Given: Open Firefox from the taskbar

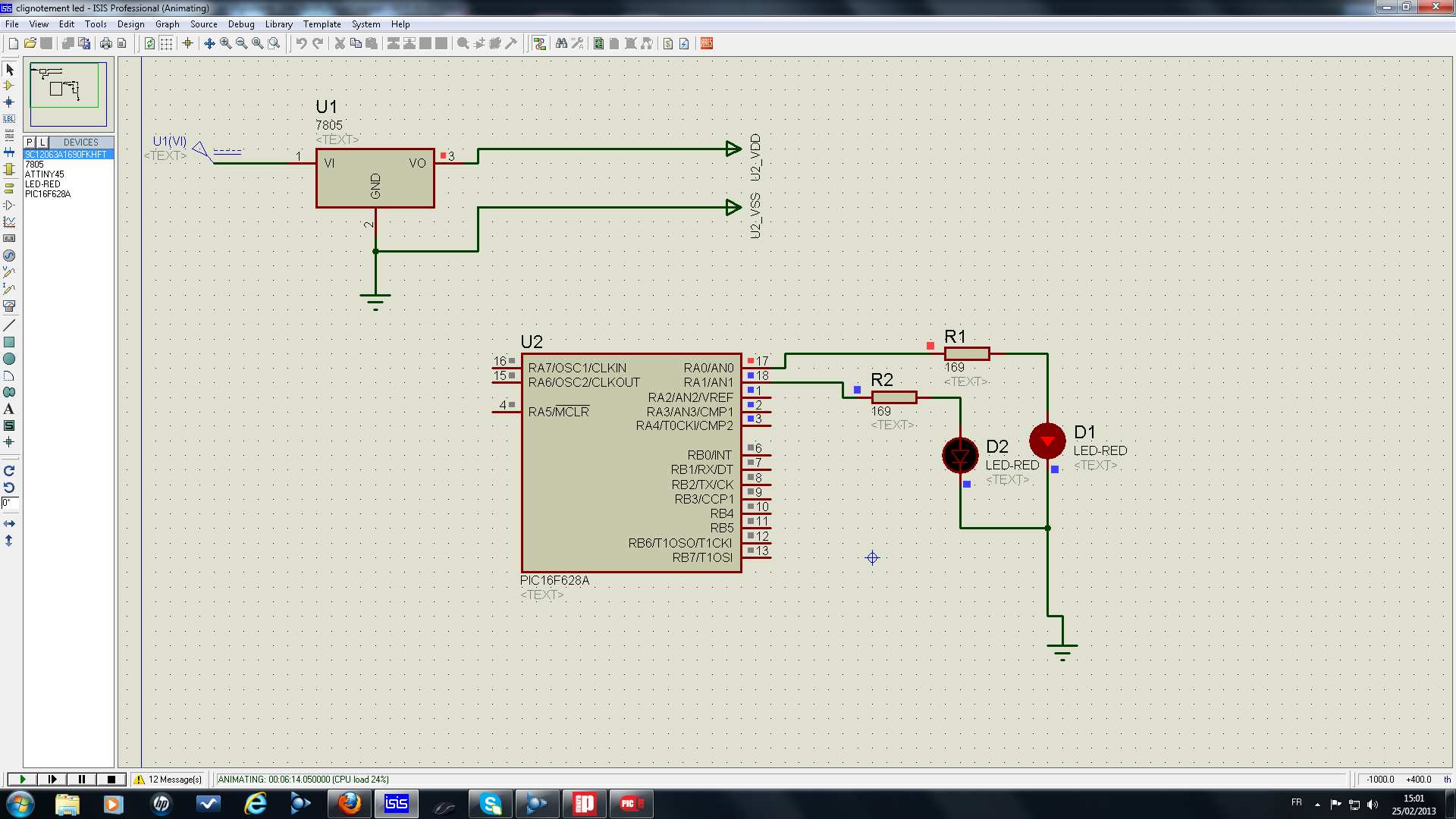Looking at the screenshot, I should pyautogui.click(x=350, y=803).
